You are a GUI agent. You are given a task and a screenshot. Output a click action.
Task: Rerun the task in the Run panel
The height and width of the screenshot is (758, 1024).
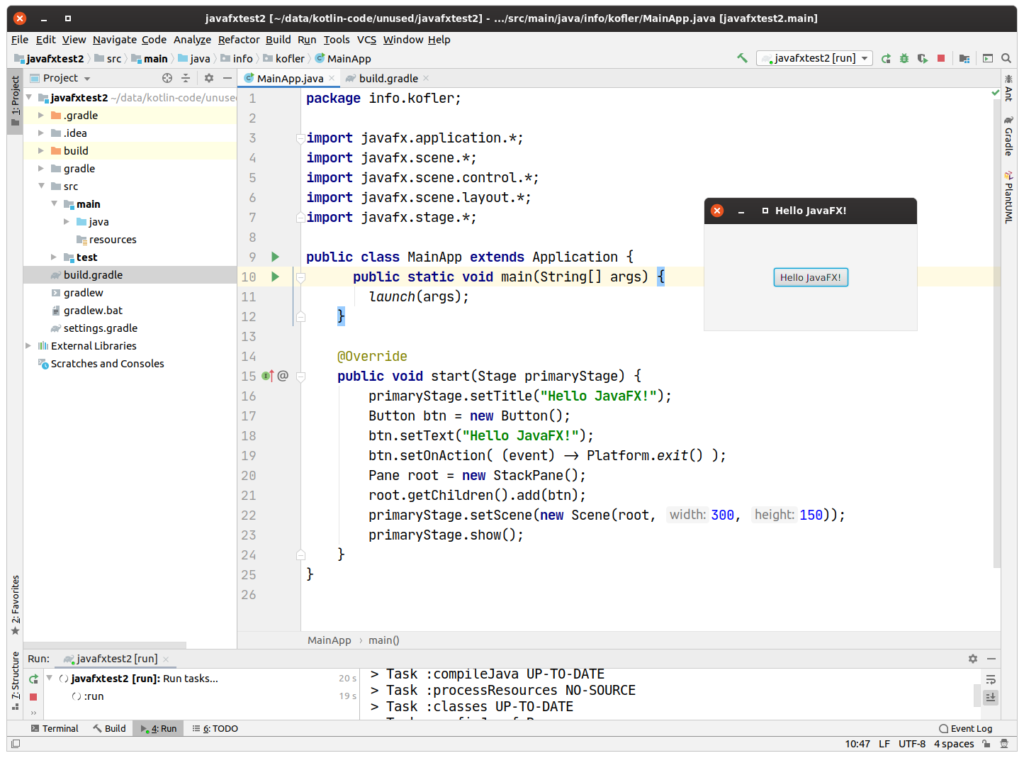[36, 677]
